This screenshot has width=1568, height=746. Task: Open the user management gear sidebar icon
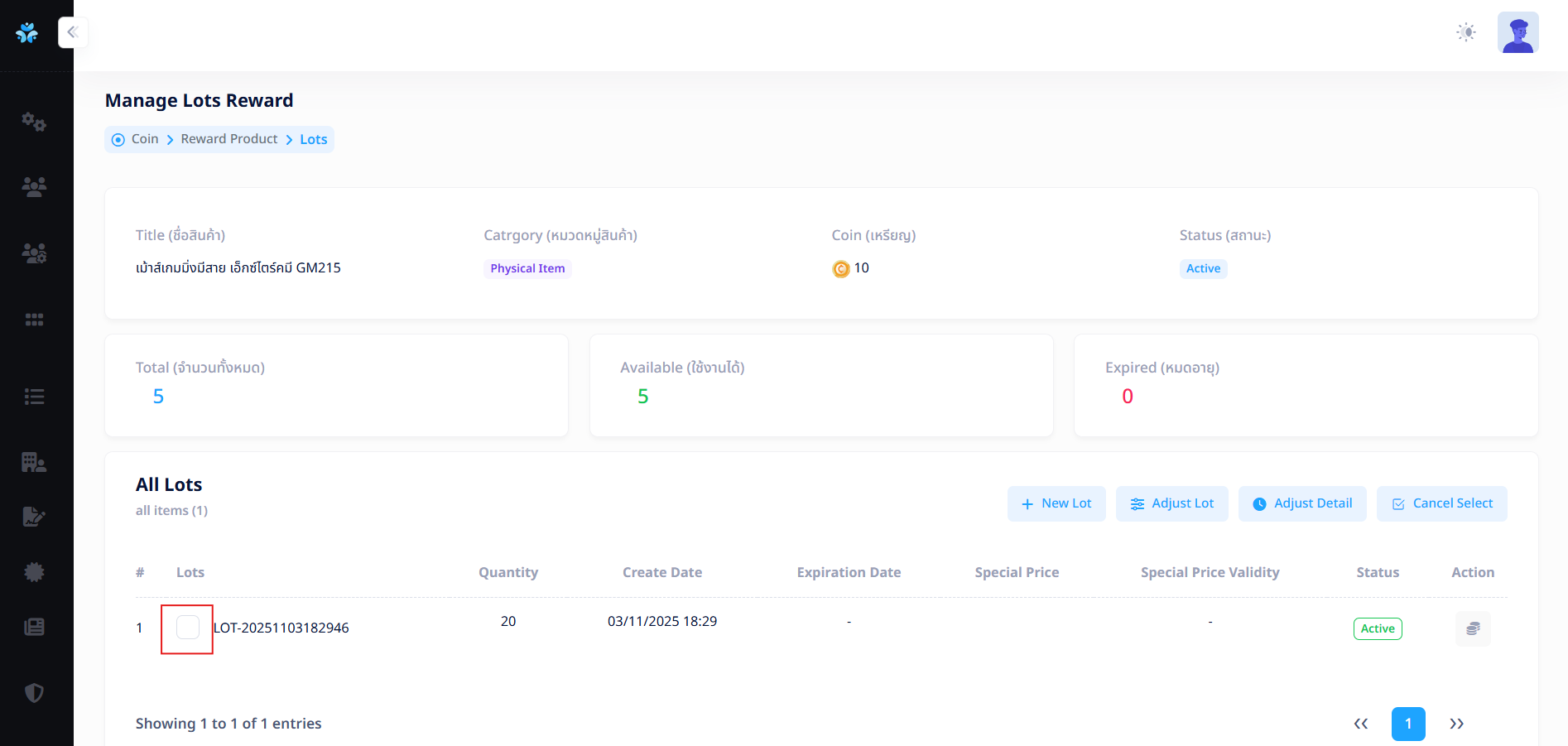34,253
